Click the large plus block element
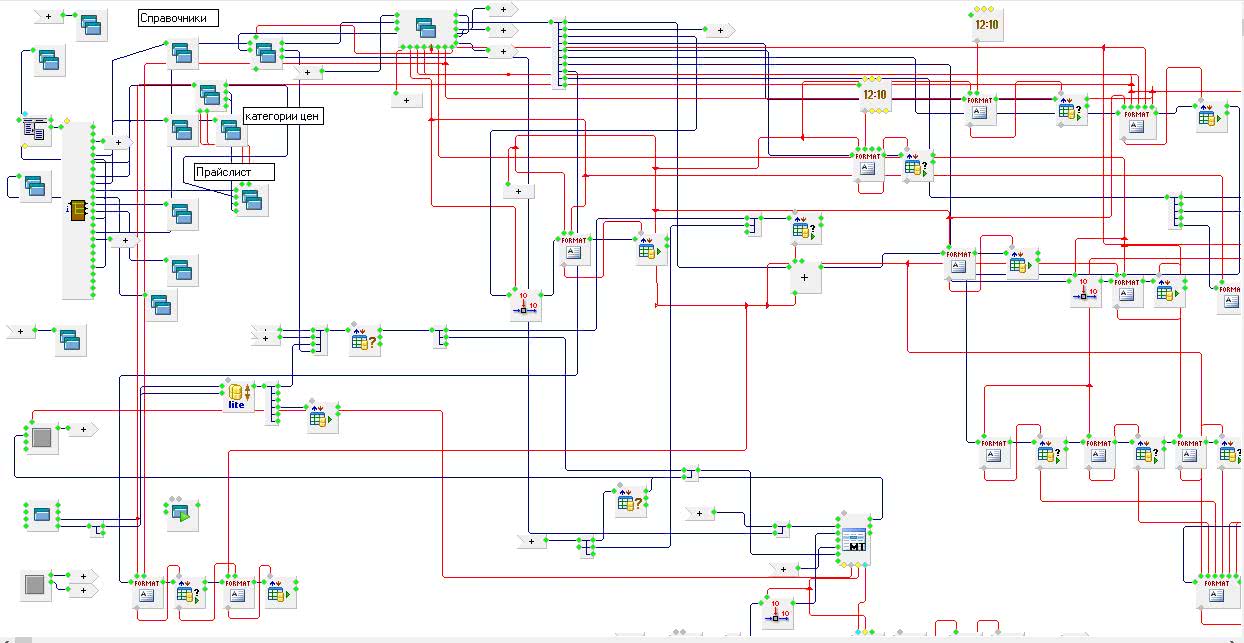The width and height of the screenshot is (1244, 643). click(x=804, y=277)
